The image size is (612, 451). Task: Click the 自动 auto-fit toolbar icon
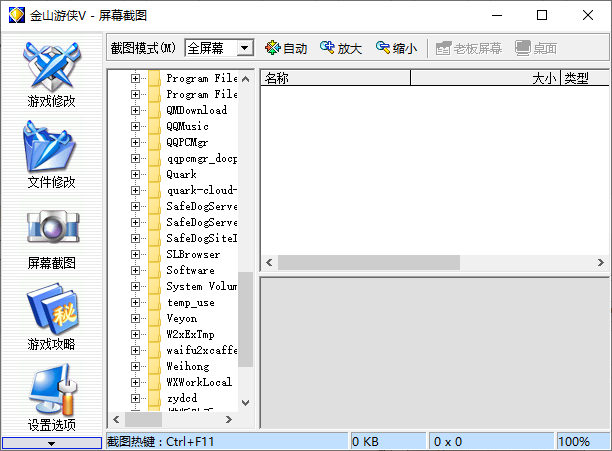[272, 48]
